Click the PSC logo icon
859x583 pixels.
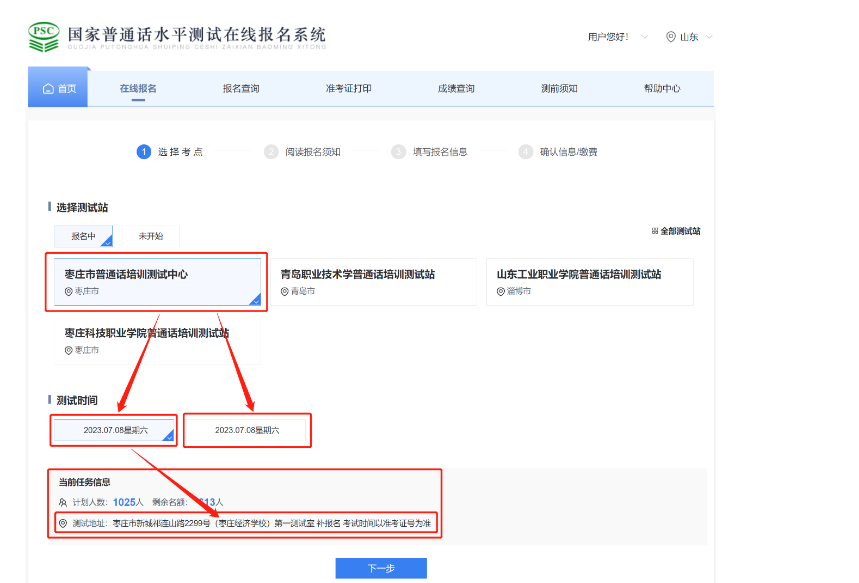tap(44, 36)
